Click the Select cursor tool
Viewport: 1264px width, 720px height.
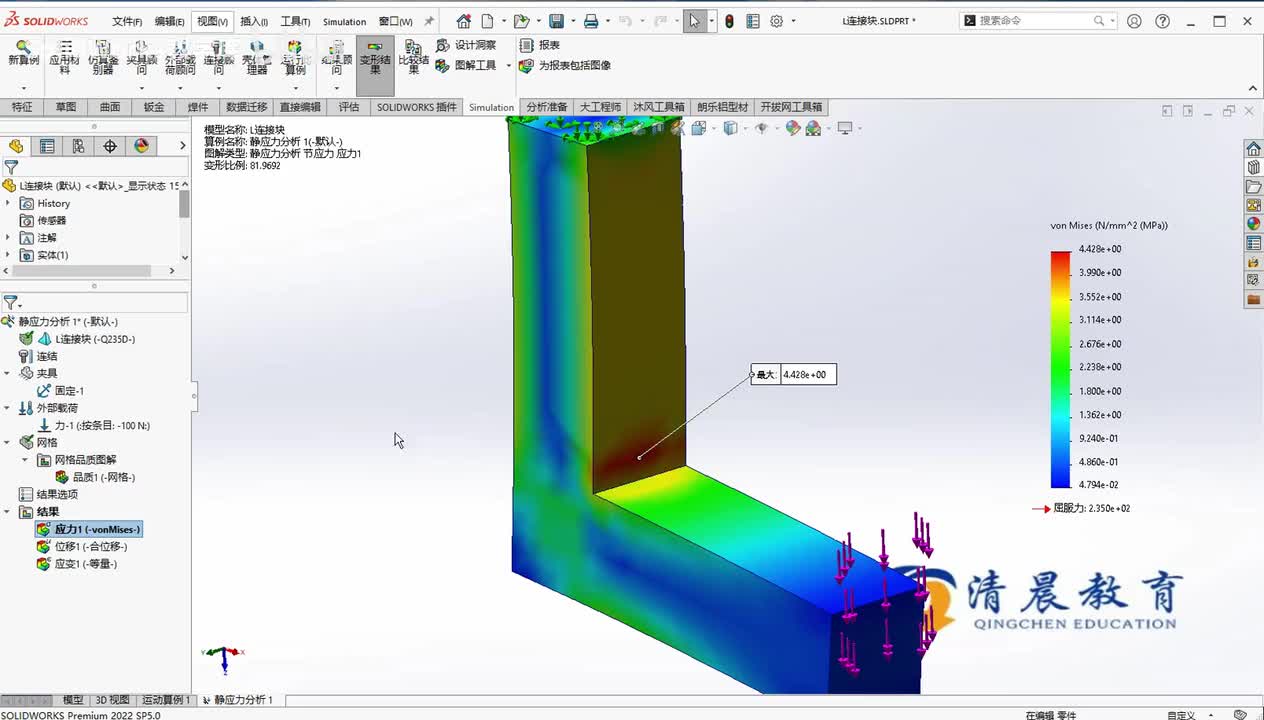694,21
